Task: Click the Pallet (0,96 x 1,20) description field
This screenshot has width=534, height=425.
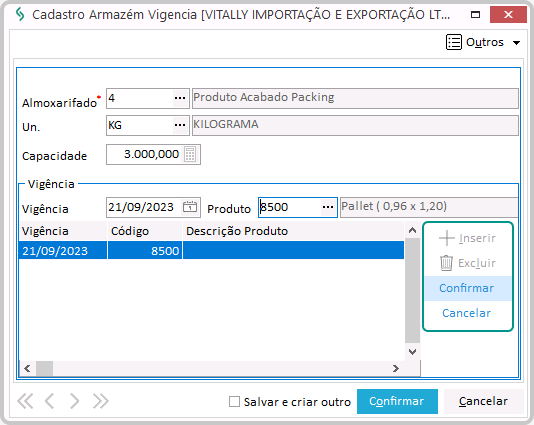Action: (x=429, y=207)
